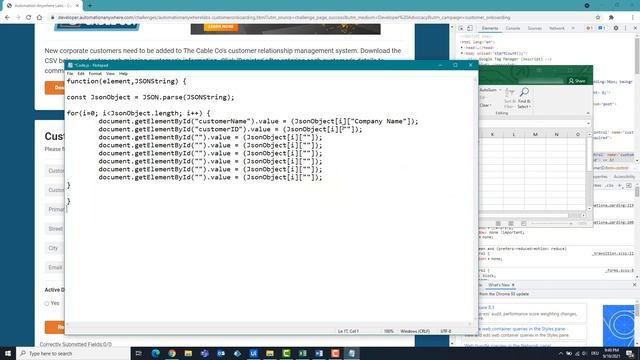Viewport: 640px width, 360px height.
Task: Reload the page in Chrome
Action: click(29, 17)
